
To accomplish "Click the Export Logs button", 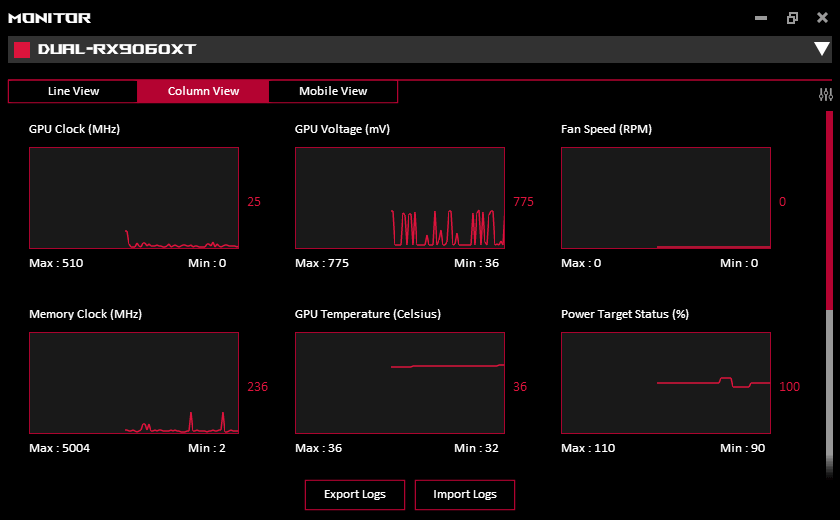I will click(x=355, y=494).
